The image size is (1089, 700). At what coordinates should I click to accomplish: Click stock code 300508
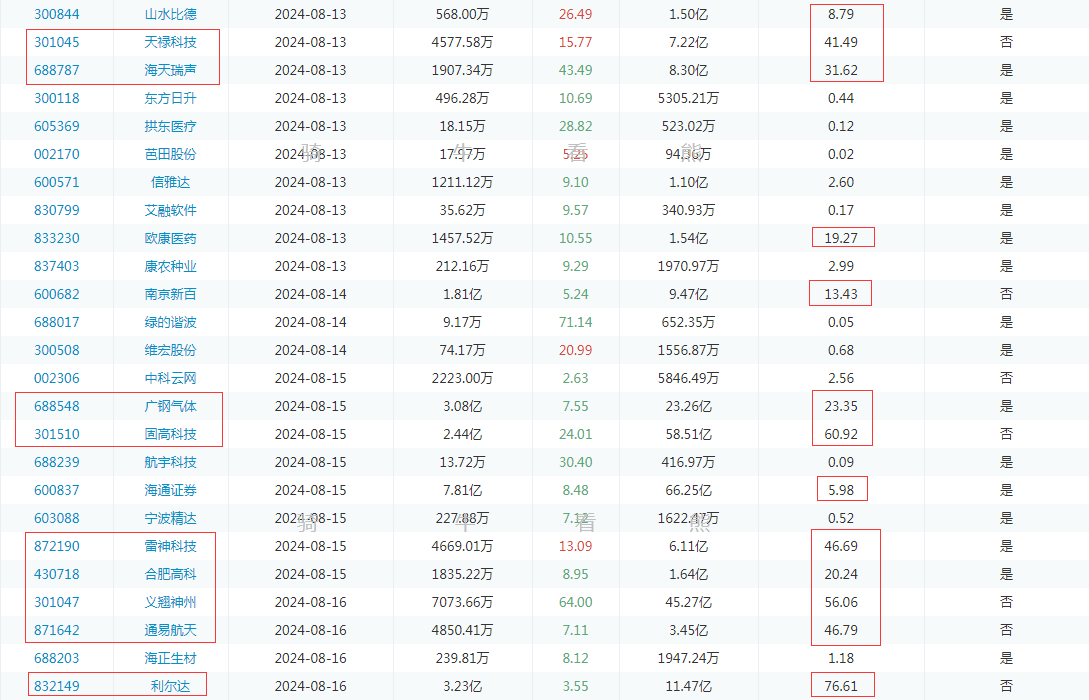point(57,350)
